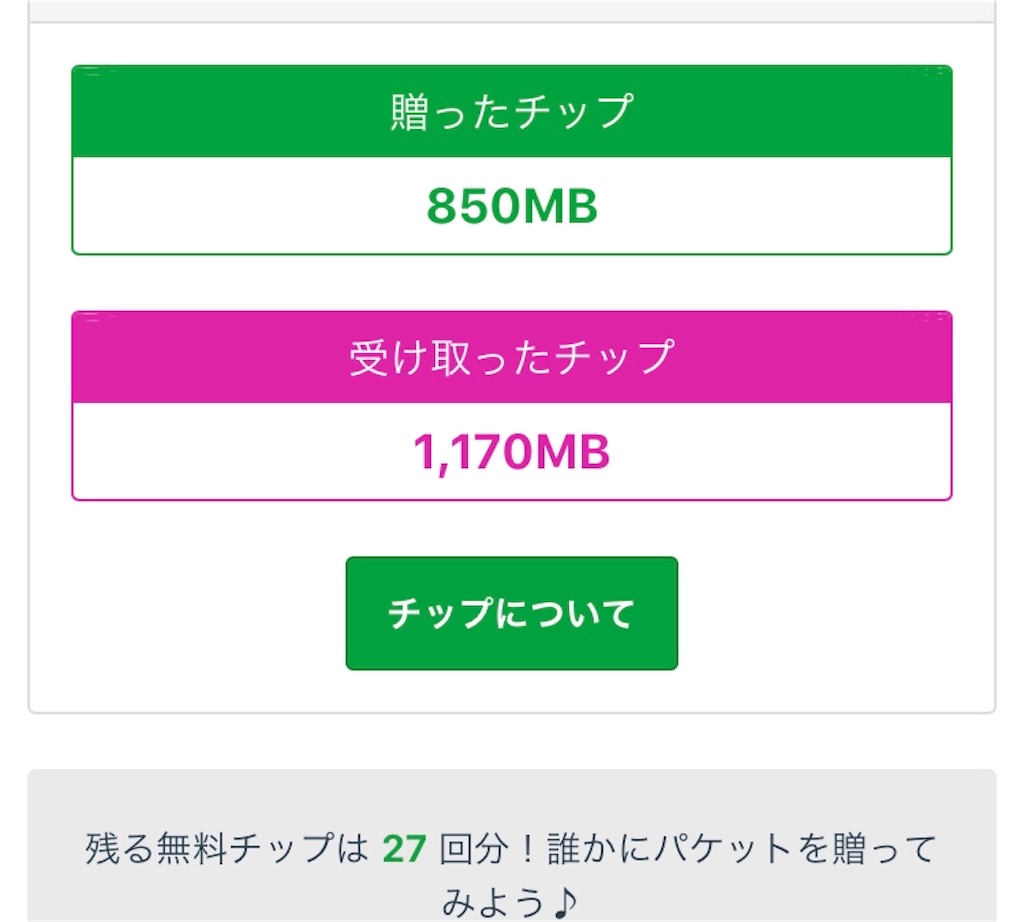Click the musical note symbol in bottom text
The image size is (1024, 922).
tap(567, 902)
